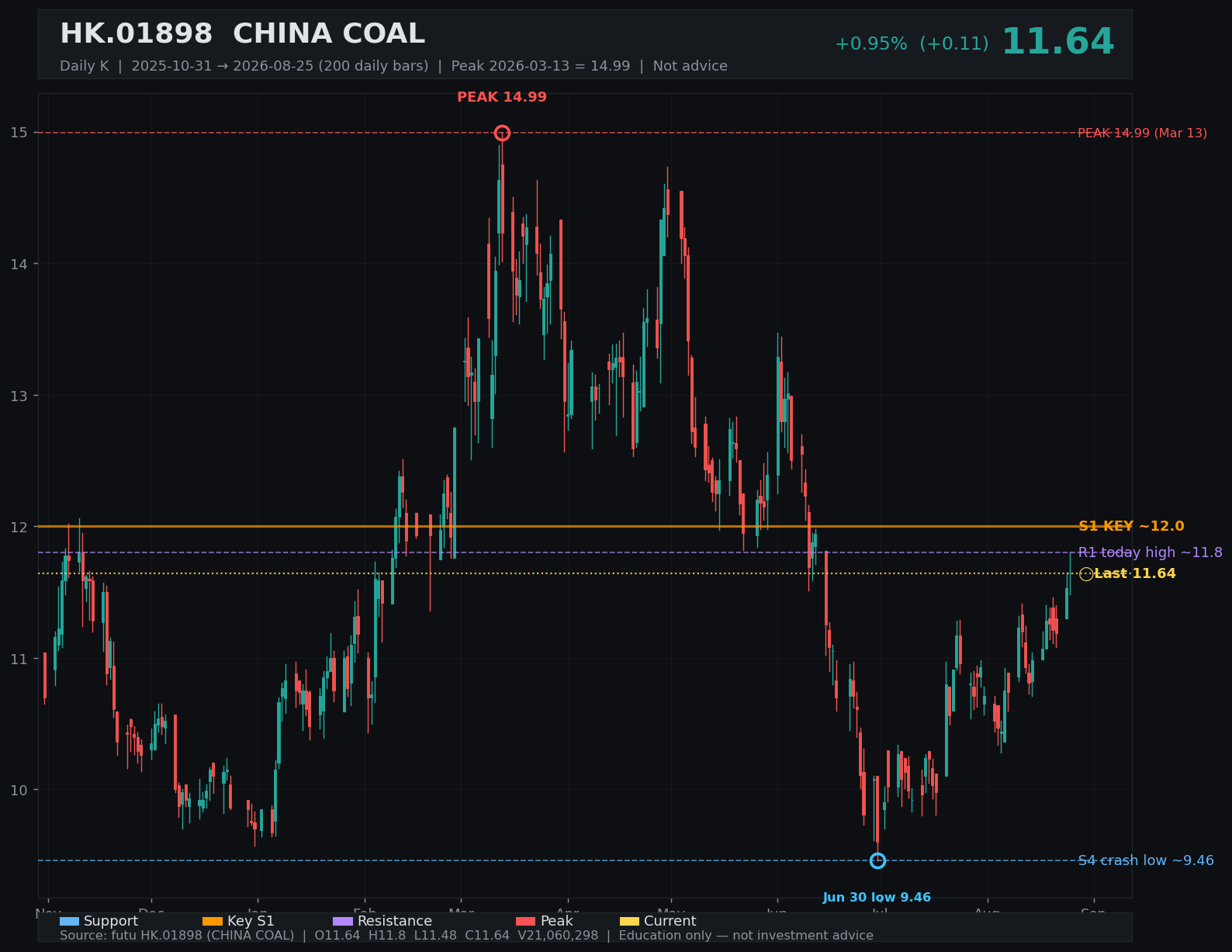Click the 'Not advice' text in the subtitle
This screenshot has height=952, width=1232.
point(690,66)
